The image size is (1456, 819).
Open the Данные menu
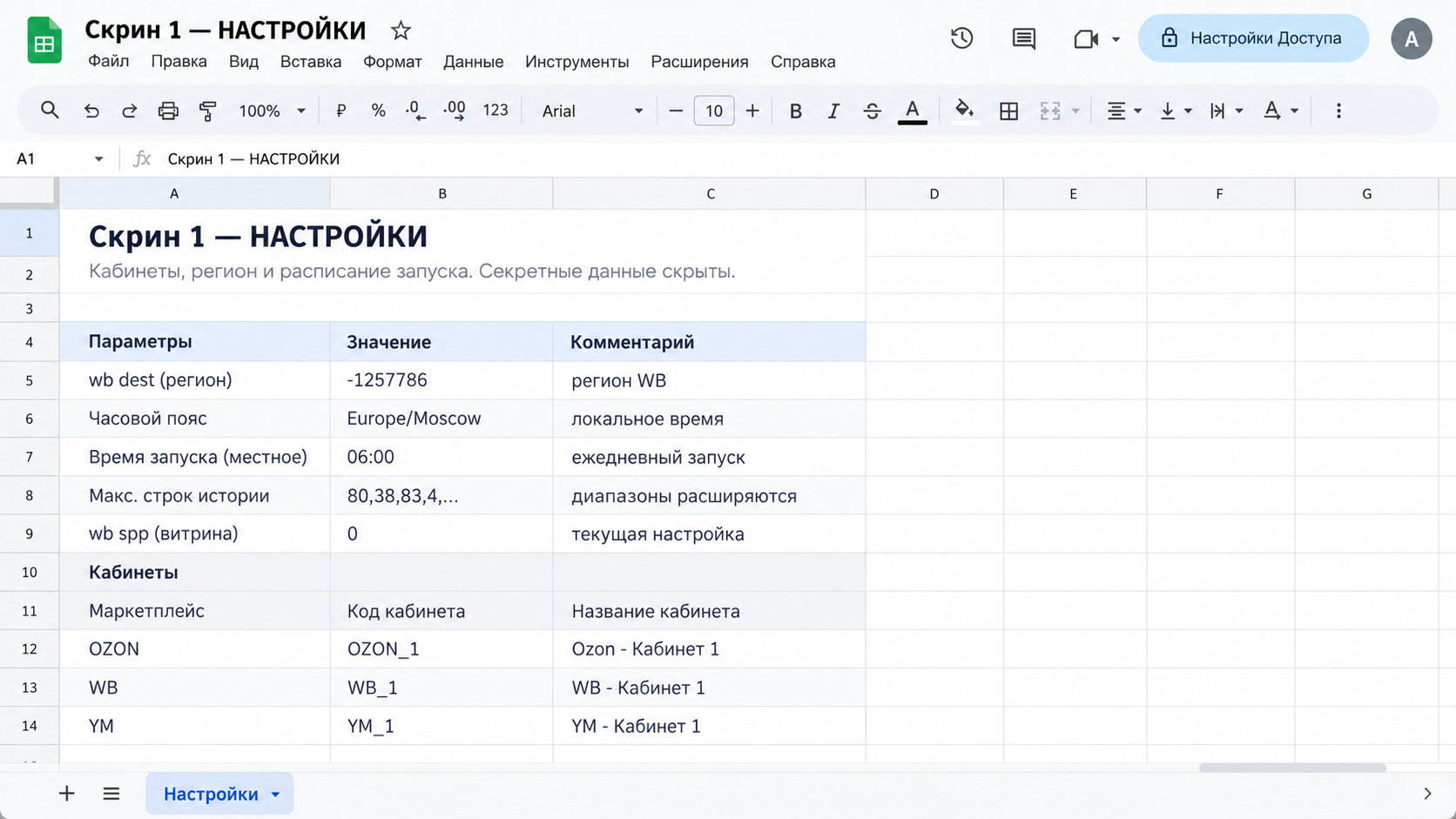pos(473,61)
